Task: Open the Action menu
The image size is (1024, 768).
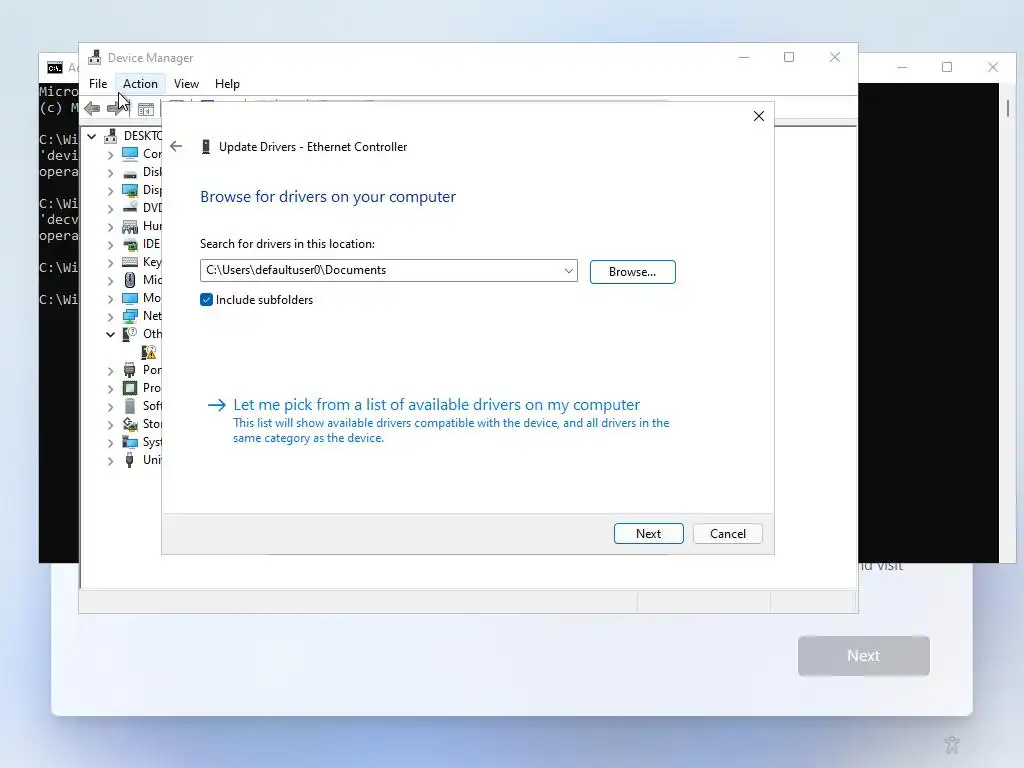Action: coord(140,84)
